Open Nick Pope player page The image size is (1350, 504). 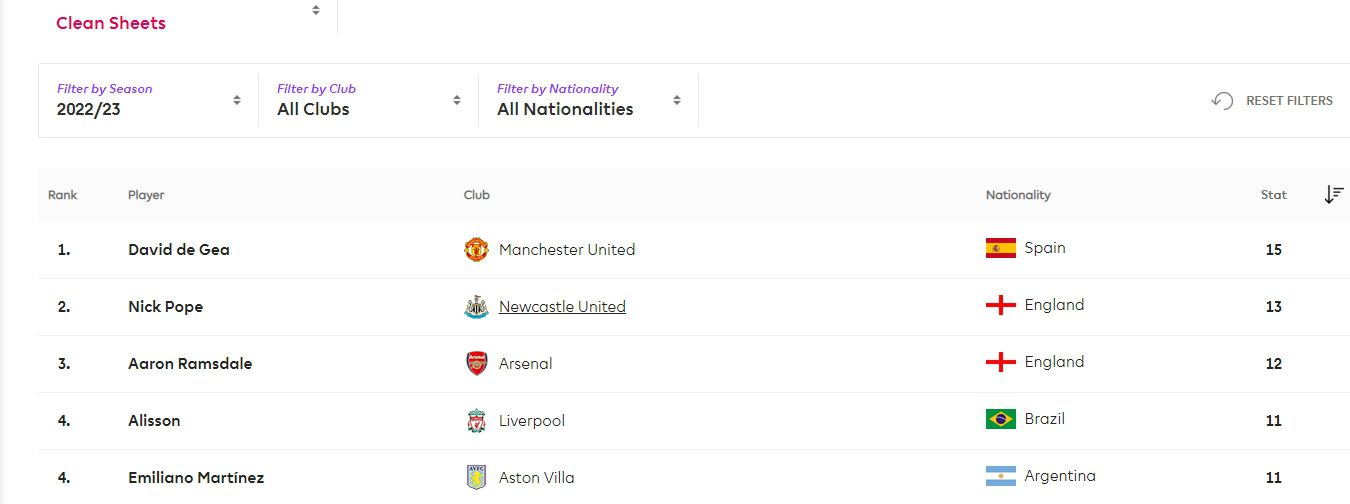point(165,306)
